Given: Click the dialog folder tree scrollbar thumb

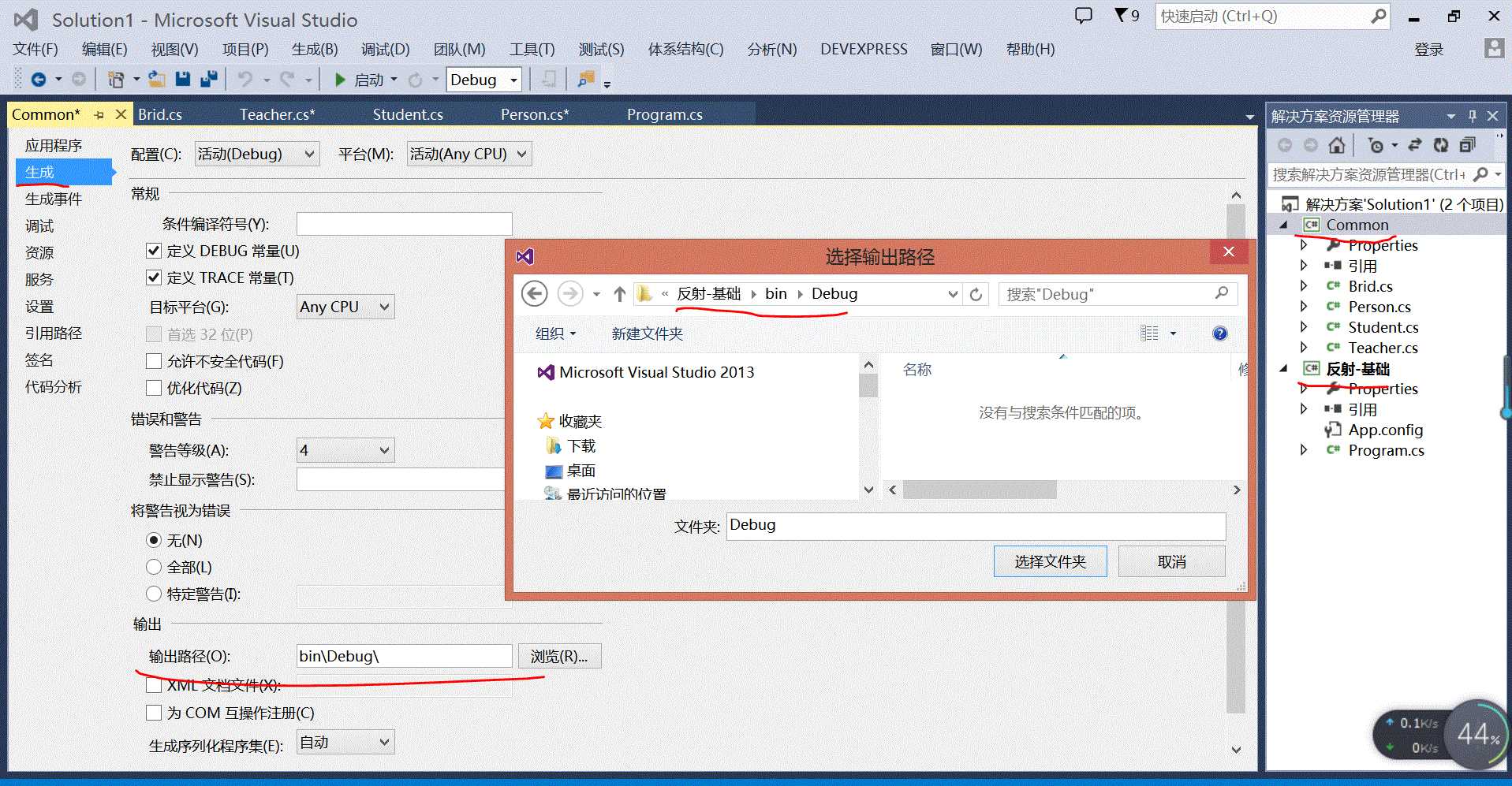Looking at the screenshot, I should 868,386.
